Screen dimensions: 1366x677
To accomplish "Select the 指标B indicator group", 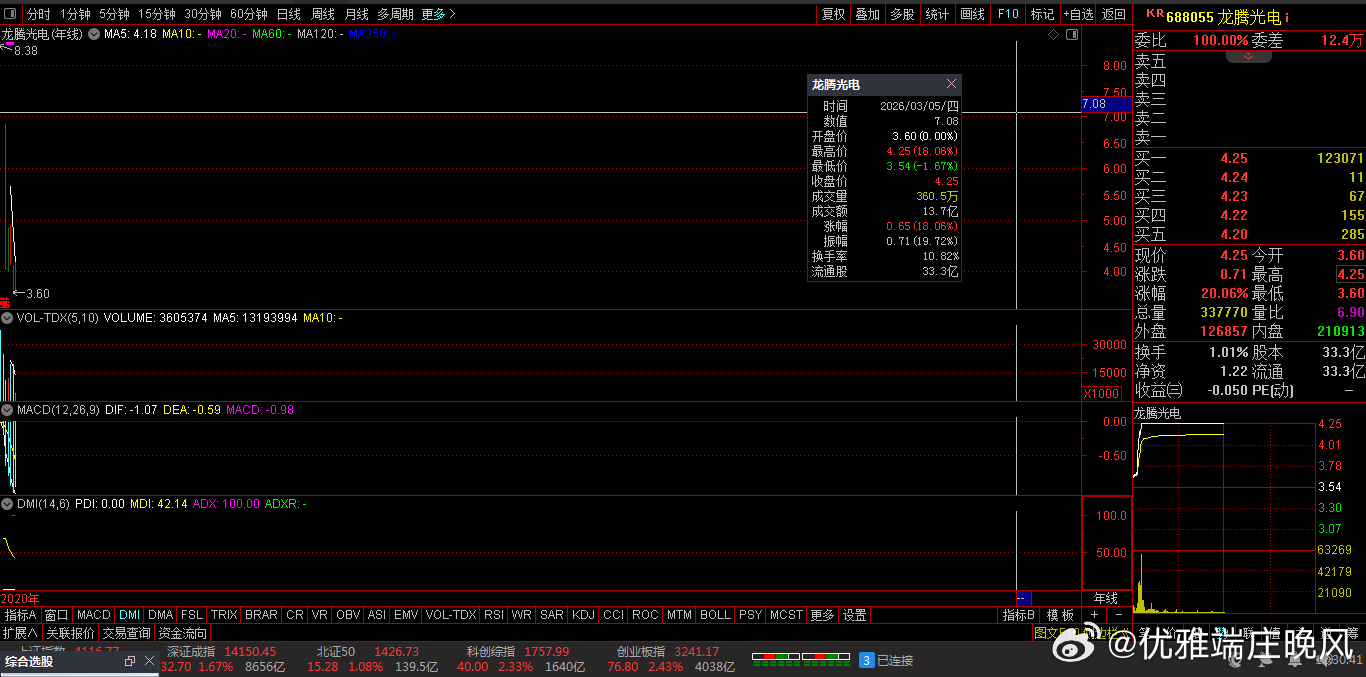I will pos(1019,615).
